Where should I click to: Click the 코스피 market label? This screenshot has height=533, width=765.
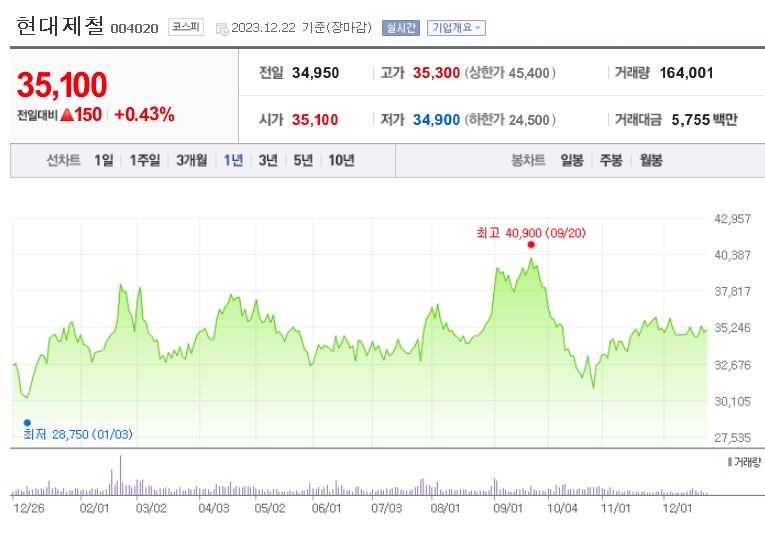(186, 27)
